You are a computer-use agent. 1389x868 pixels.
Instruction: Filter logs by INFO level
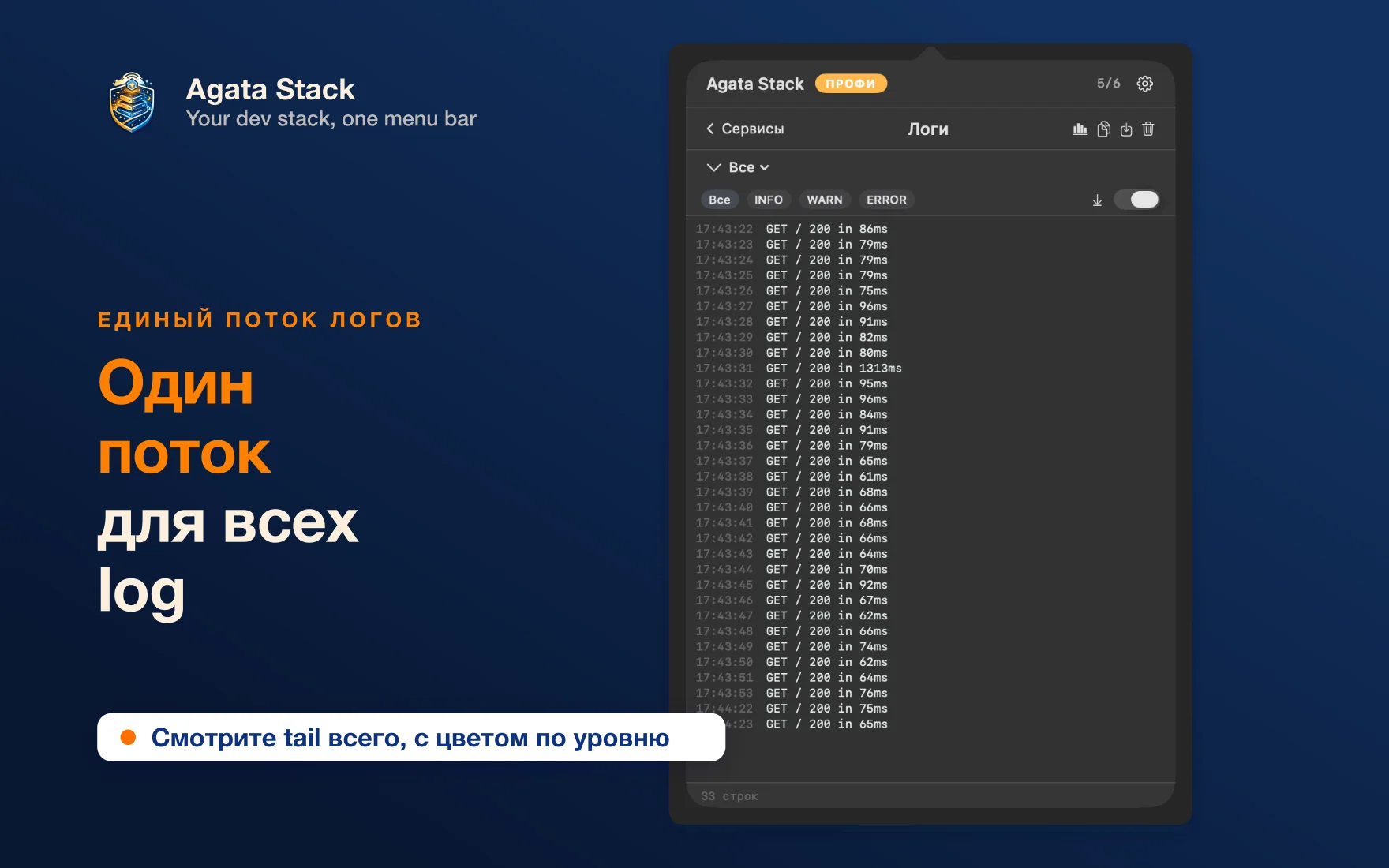pyautogui.click(x=768, y=200)
